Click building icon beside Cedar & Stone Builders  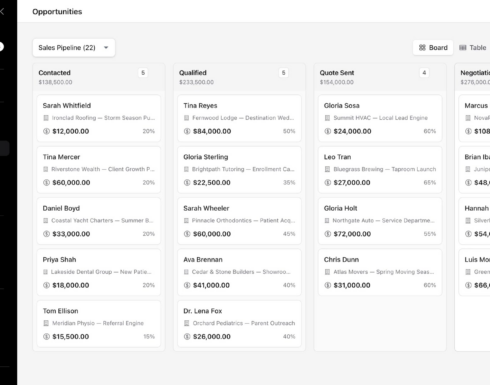click(x=187, y=272)
